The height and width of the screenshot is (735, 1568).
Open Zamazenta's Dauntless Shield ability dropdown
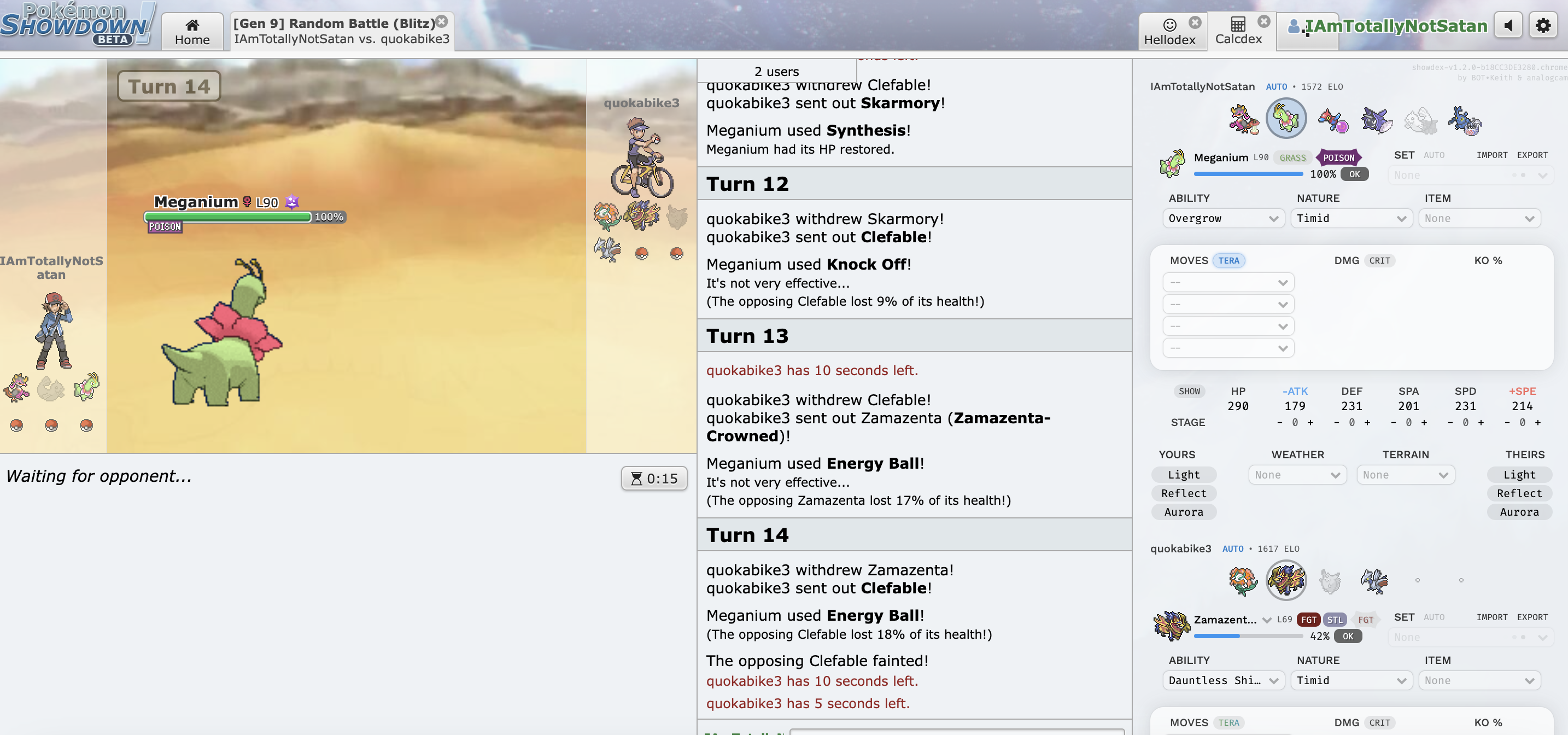[1222, 680]
